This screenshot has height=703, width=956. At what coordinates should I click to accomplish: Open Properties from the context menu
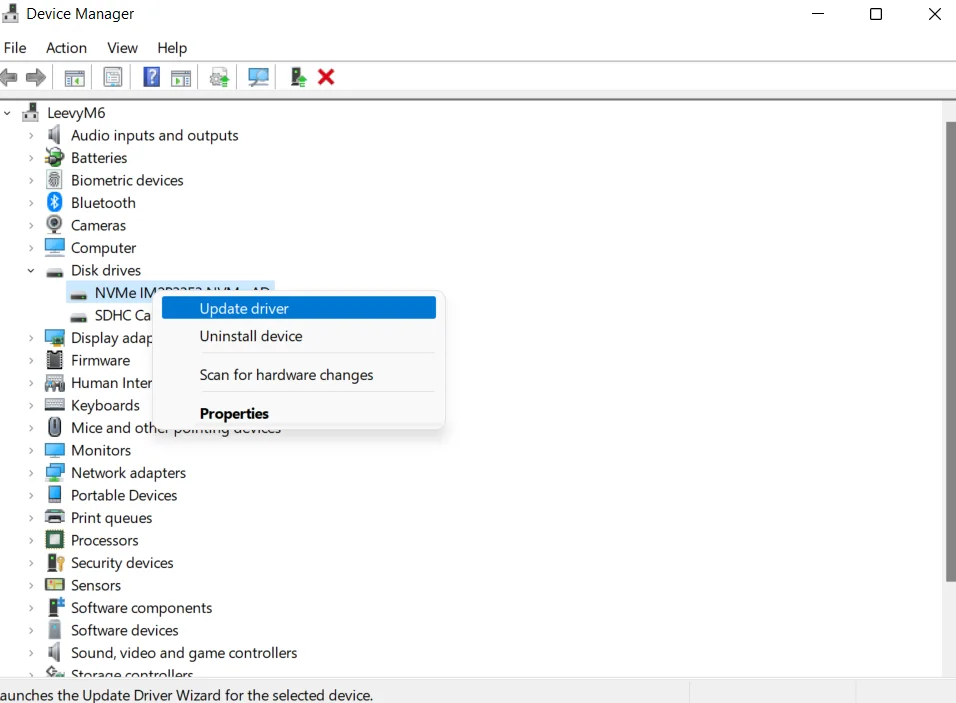click(234, 413)
